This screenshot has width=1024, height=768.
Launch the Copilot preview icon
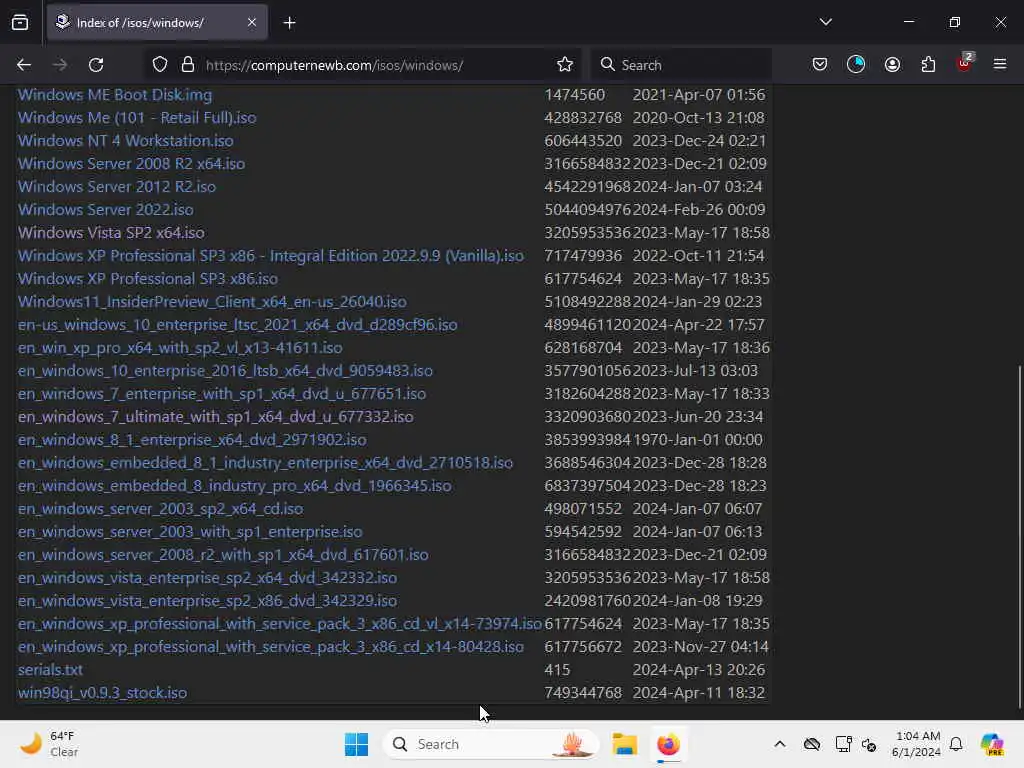992,744
